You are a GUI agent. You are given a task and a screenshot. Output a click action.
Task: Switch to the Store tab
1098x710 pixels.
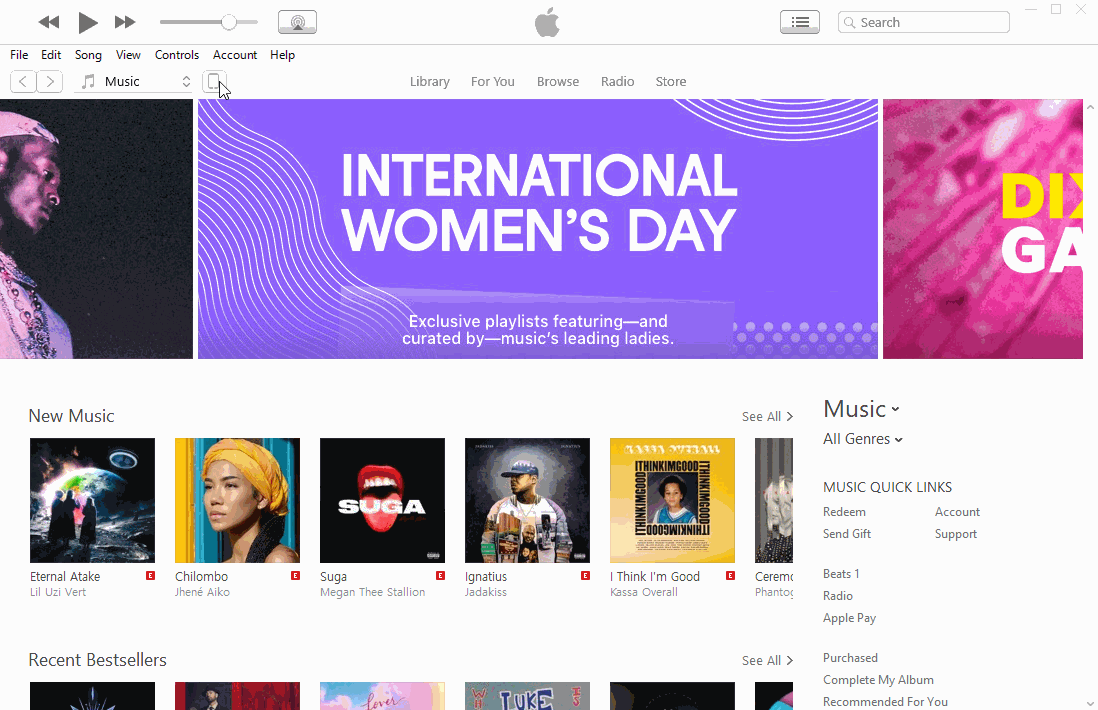pos(670,81)
